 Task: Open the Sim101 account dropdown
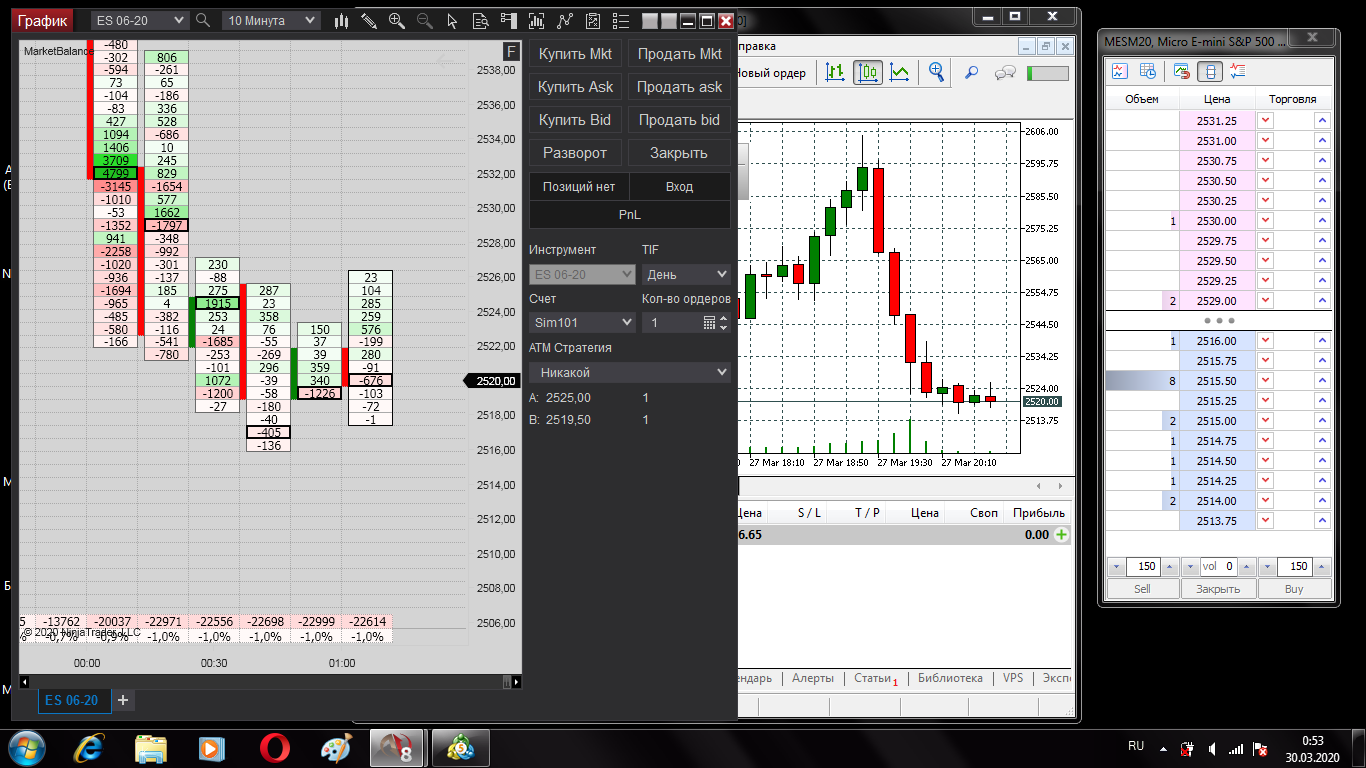click(x=582, y=322)
